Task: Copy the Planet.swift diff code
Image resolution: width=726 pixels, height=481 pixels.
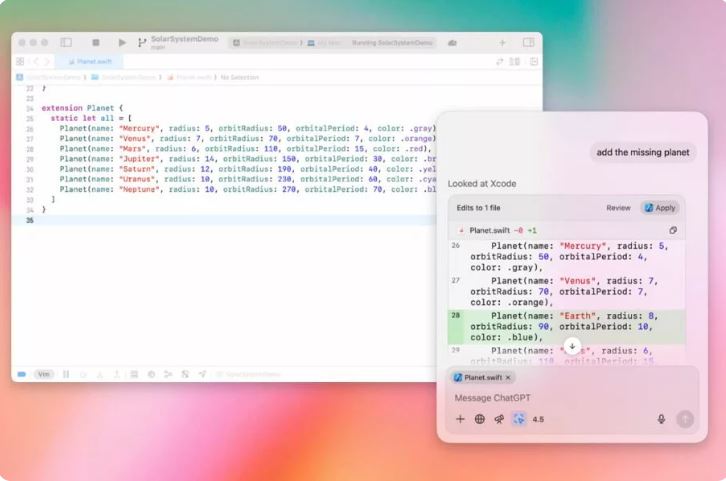Action: click(x=673, y=230)
